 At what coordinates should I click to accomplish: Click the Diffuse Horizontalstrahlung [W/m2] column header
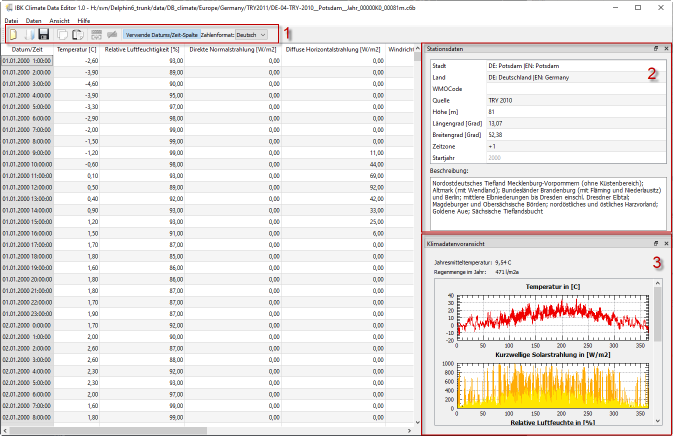(333, 49)
